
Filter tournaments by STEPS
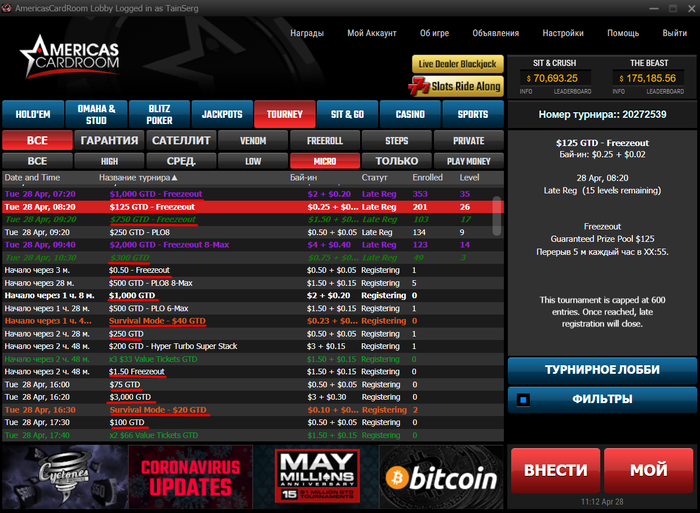point(397,141)
